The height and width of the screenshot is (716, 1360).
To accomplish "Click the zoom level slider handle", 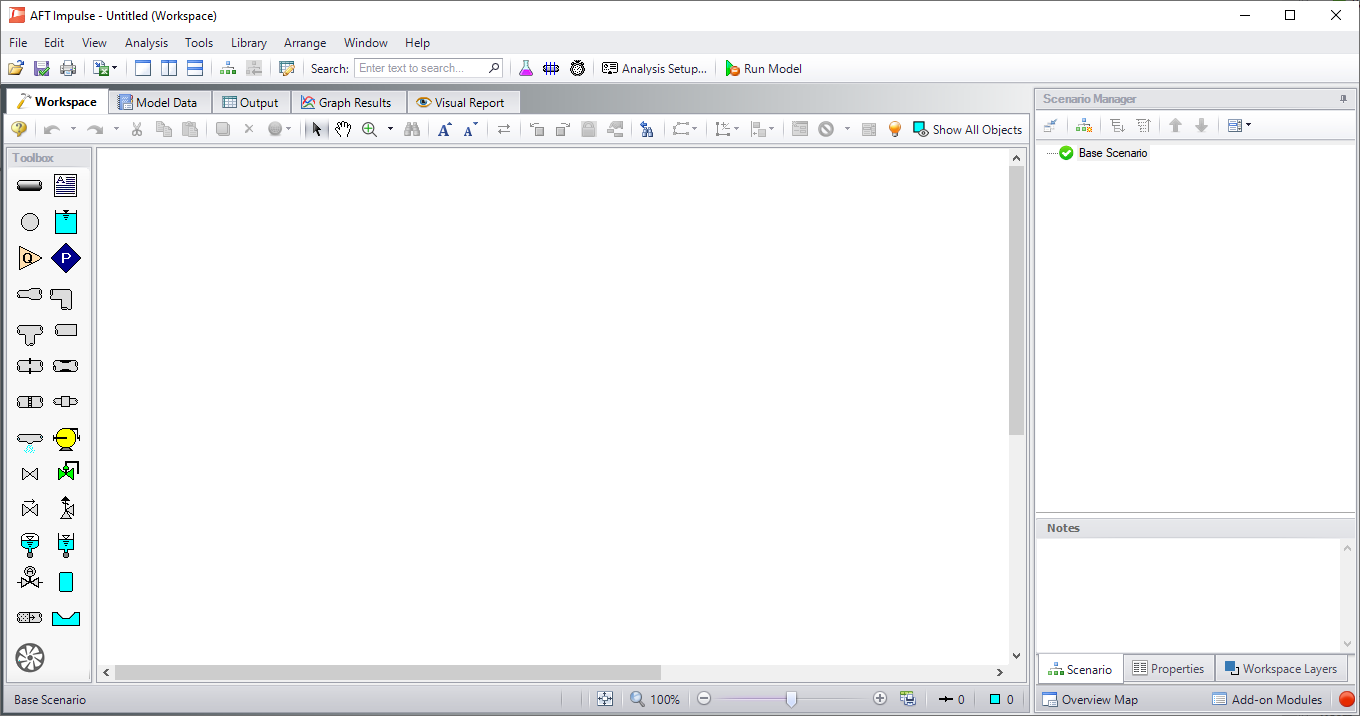I will point(791,700).
